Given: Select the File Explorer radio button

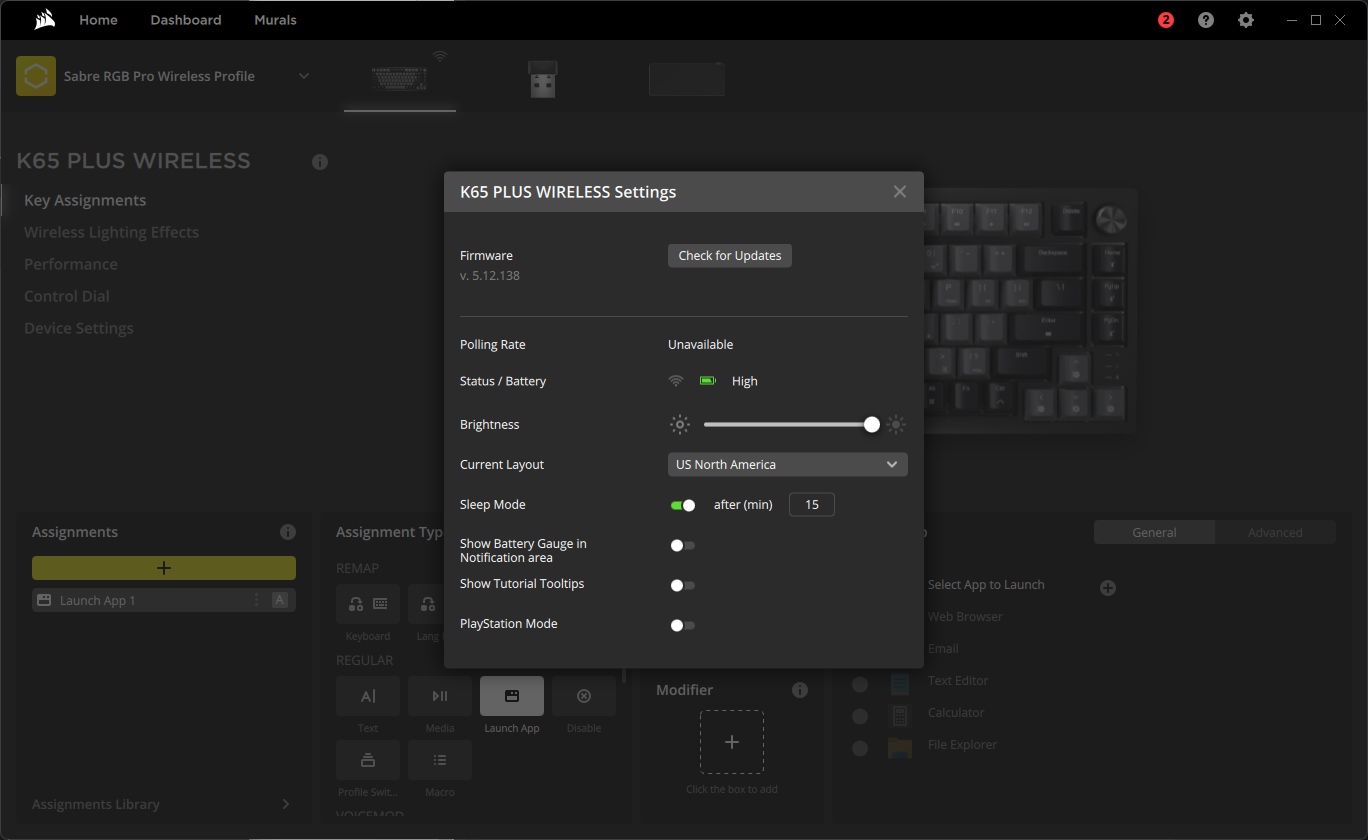Looking at the screenshot, I should [x=859, y=749].
